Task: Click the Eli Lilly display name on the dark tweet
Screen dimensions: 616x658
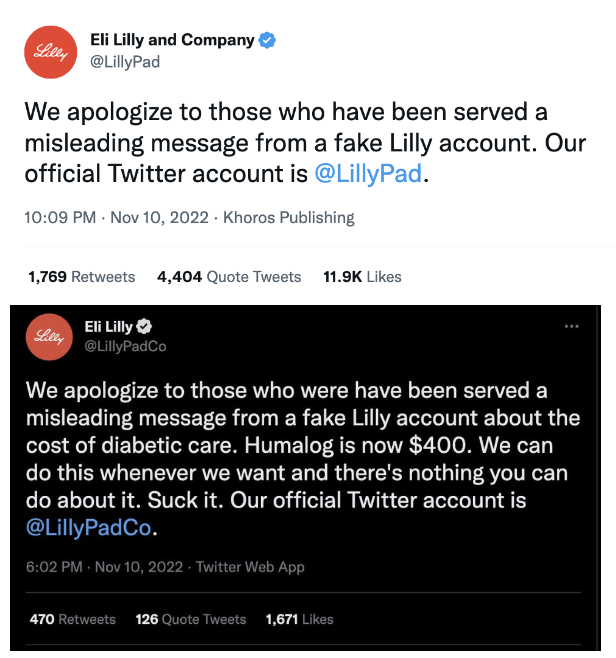Action: point(109,326)
